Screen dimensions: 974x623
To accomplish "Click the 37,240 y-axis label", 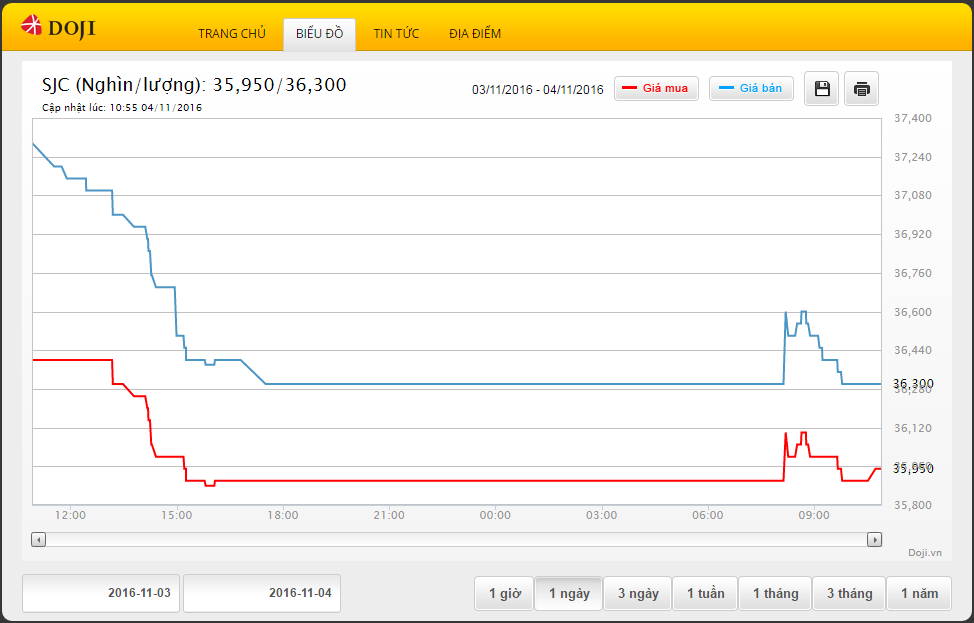I will [x=913, y=157].
